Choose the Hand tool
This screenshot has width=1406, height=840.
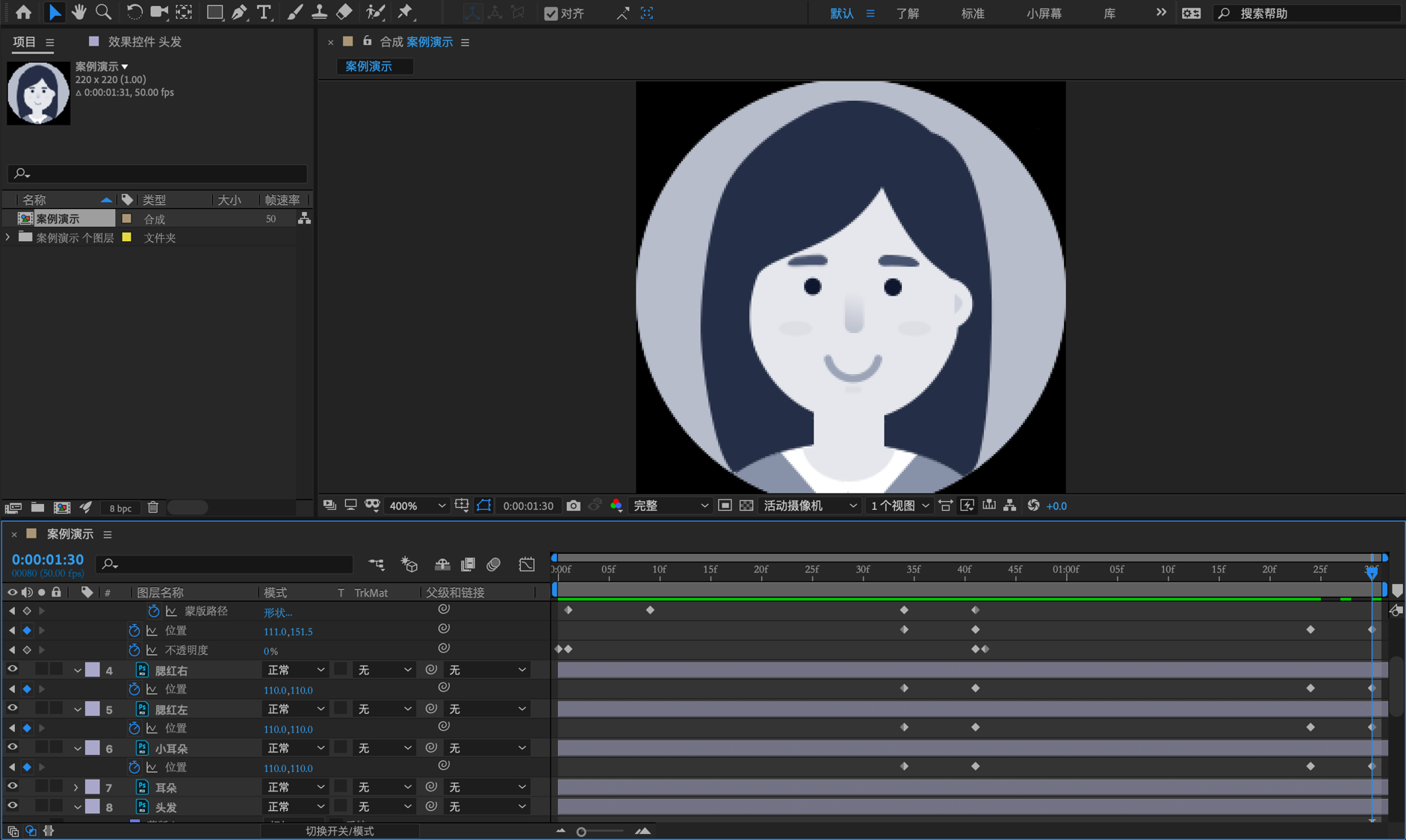(78, 13)
